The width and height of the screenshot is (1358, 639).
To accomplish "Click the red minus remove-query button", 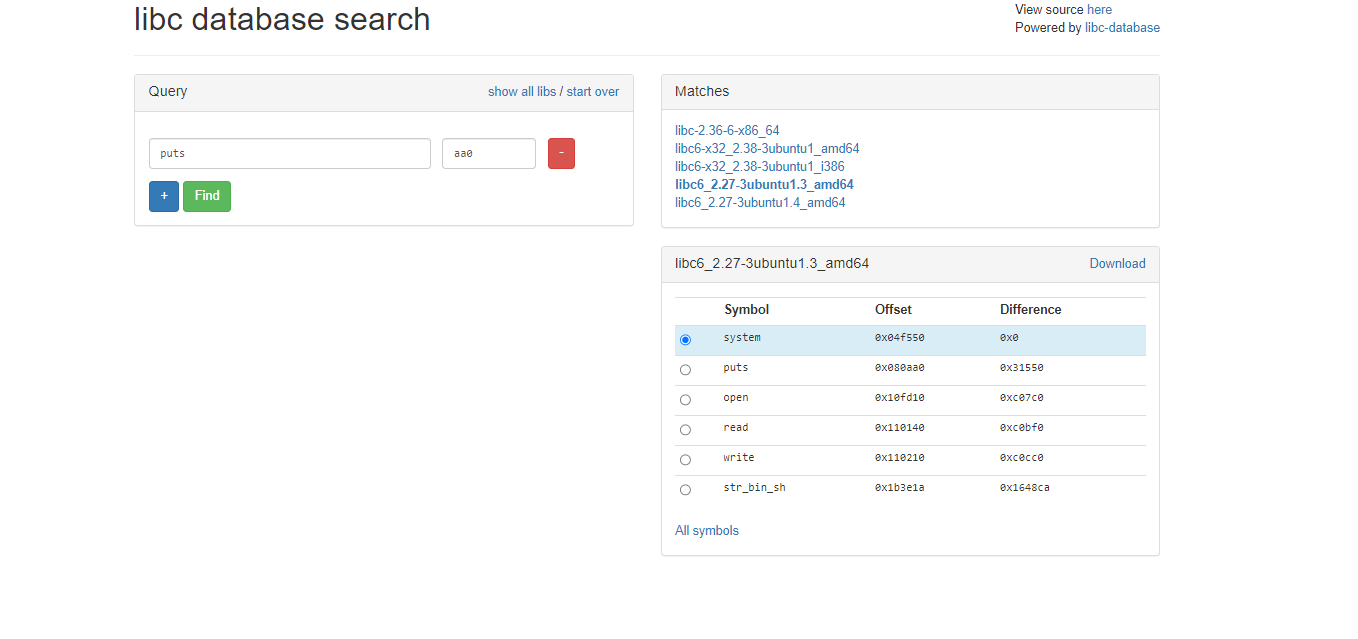I will 561,153.
